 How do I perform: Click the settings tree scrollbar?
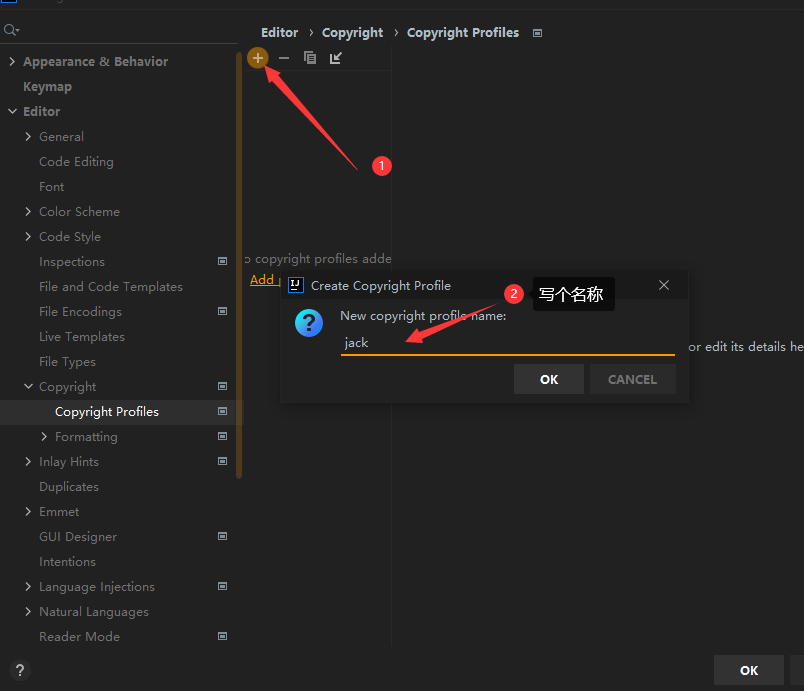[239, 265]
